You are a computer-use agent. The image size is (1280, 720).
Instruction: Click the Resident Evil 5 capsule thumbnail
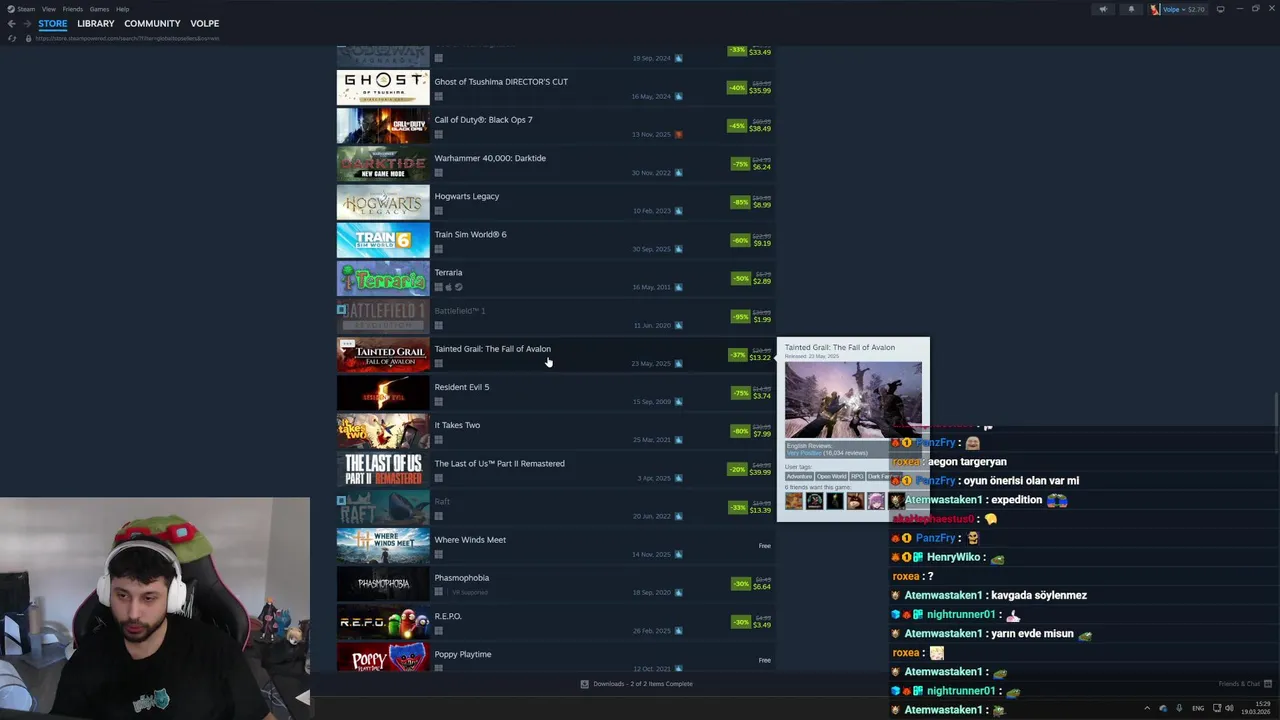(x=383, y=393)
